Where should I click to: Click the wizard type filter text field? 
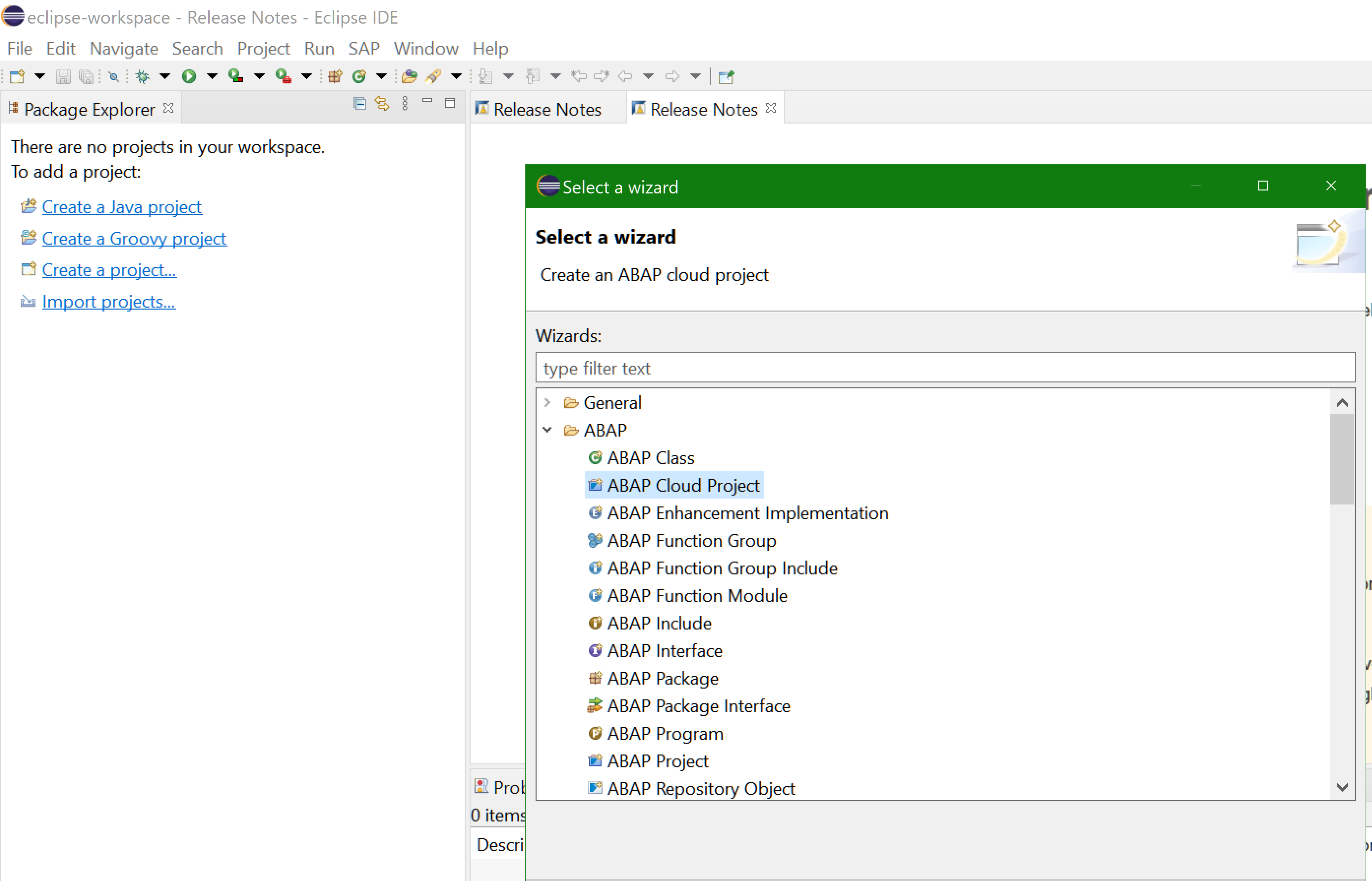coord(945,368)
